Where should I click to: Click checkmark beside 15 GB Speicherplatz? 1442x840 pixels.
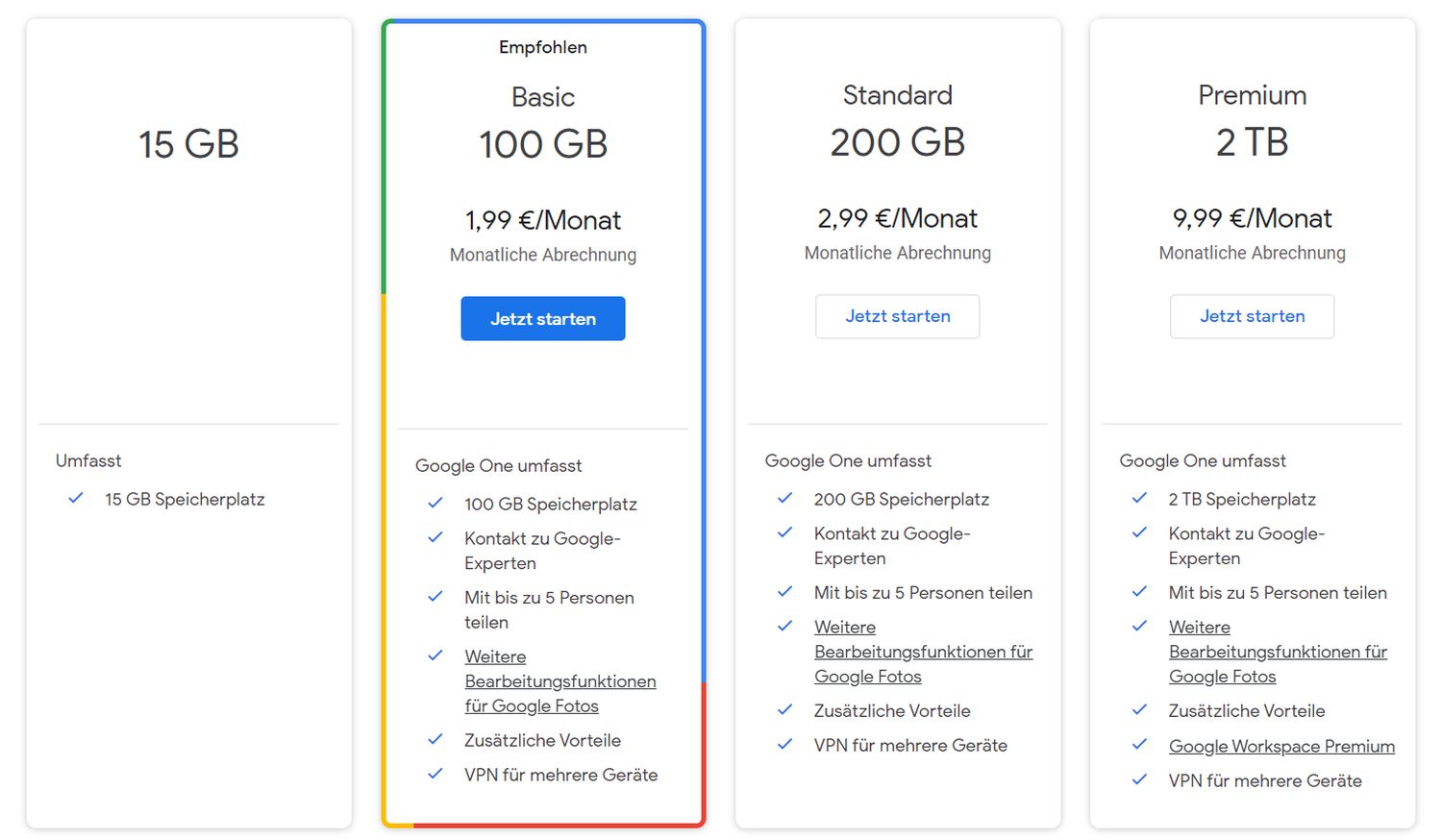pyautogui.click(x=76, y=498)
